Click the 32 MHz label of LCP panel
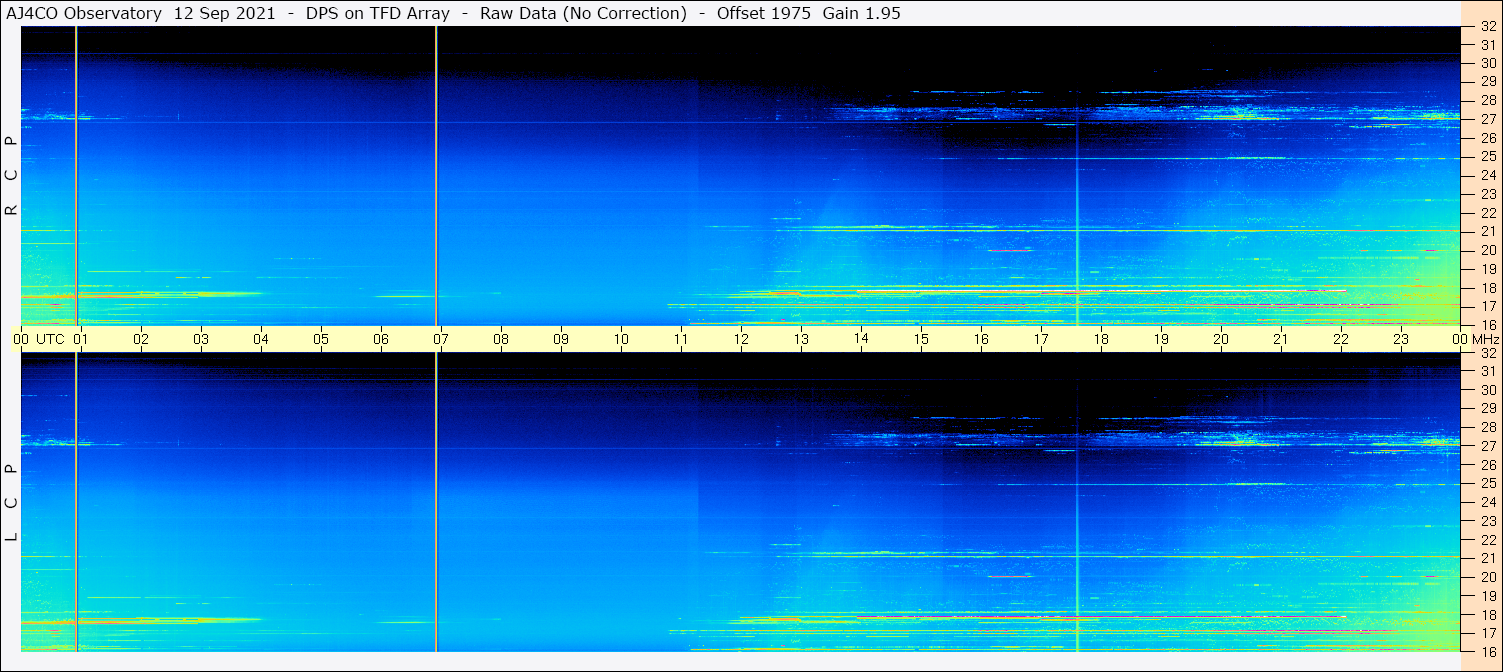This screenshot has width=1503, height=672. [1487, 353]
